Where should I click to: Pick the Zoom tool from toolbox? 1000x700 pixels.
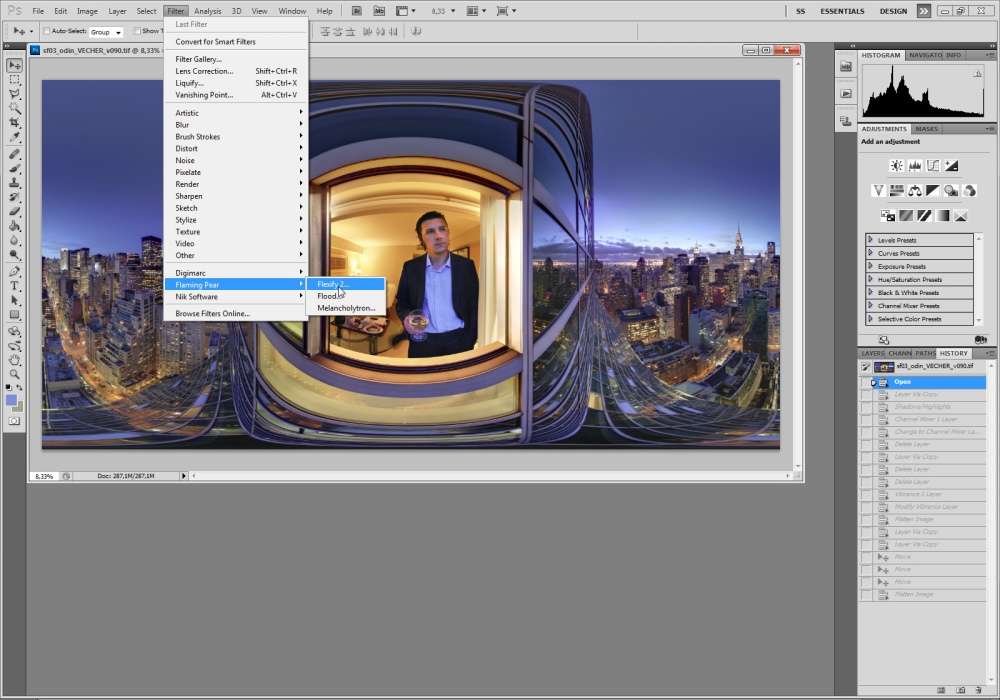[15, 373]
